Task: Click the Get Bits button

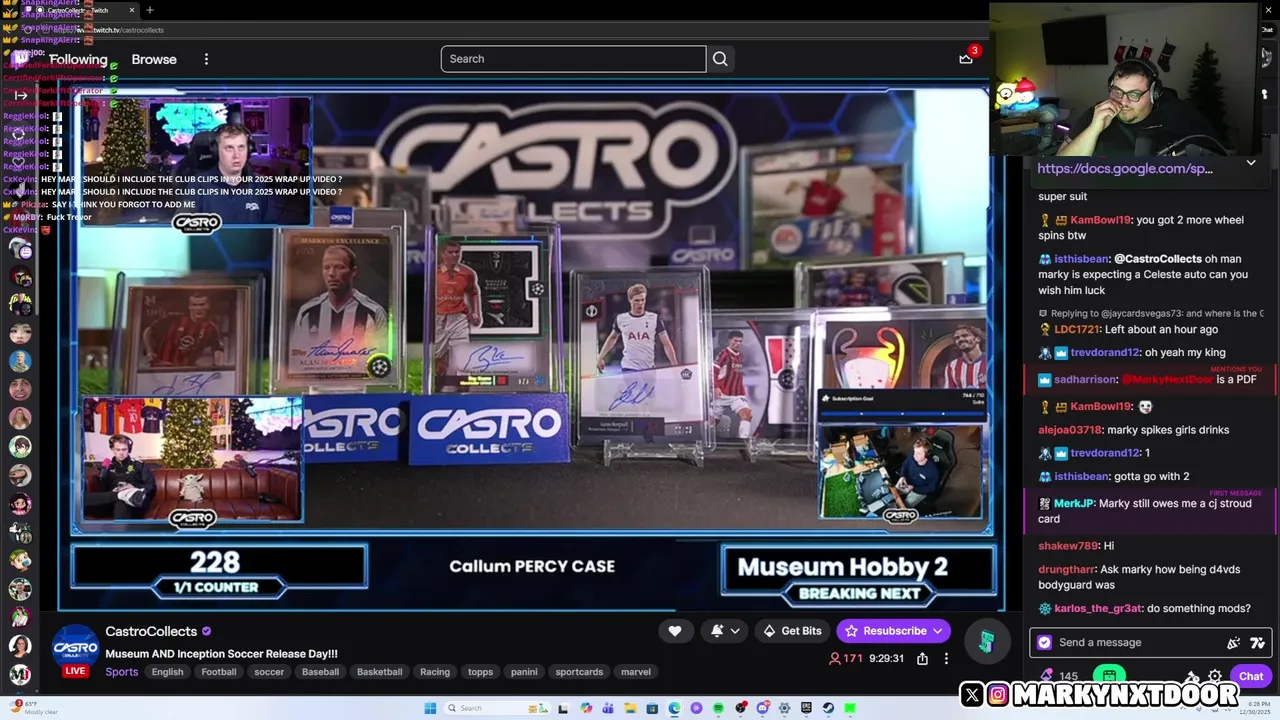Action: point(792,631)
